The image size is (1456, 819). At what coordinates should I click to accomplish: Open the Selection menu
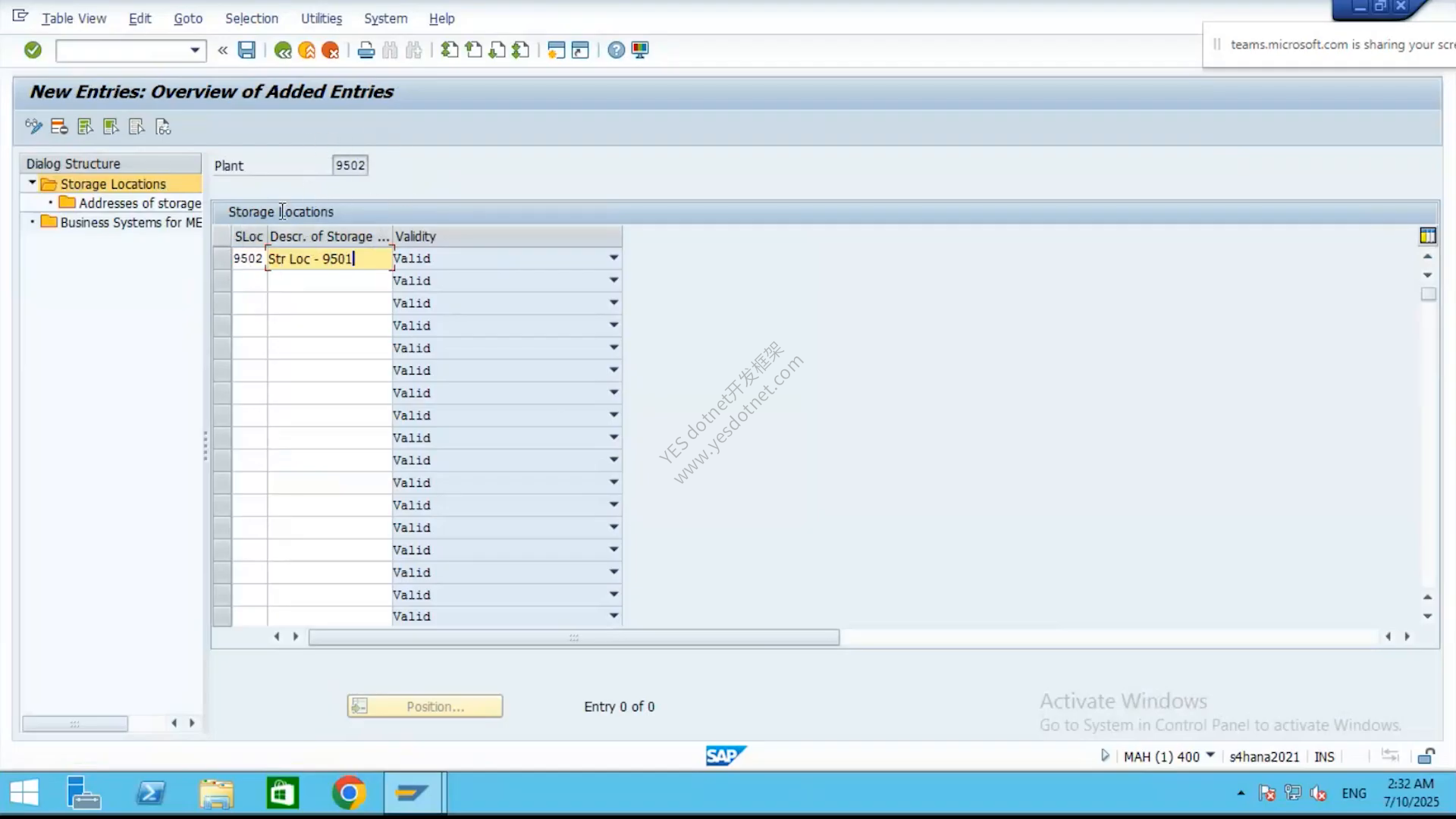(252, 18)
